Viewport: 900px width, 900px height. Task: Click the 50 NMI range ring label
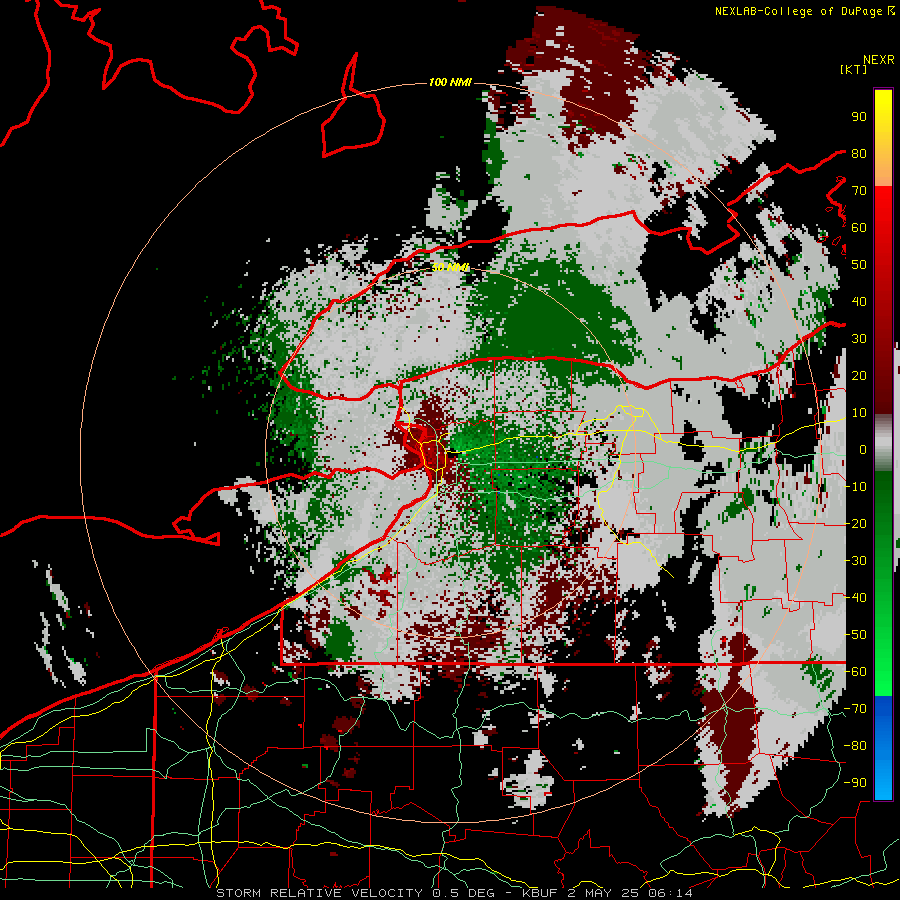pos(450,267)
